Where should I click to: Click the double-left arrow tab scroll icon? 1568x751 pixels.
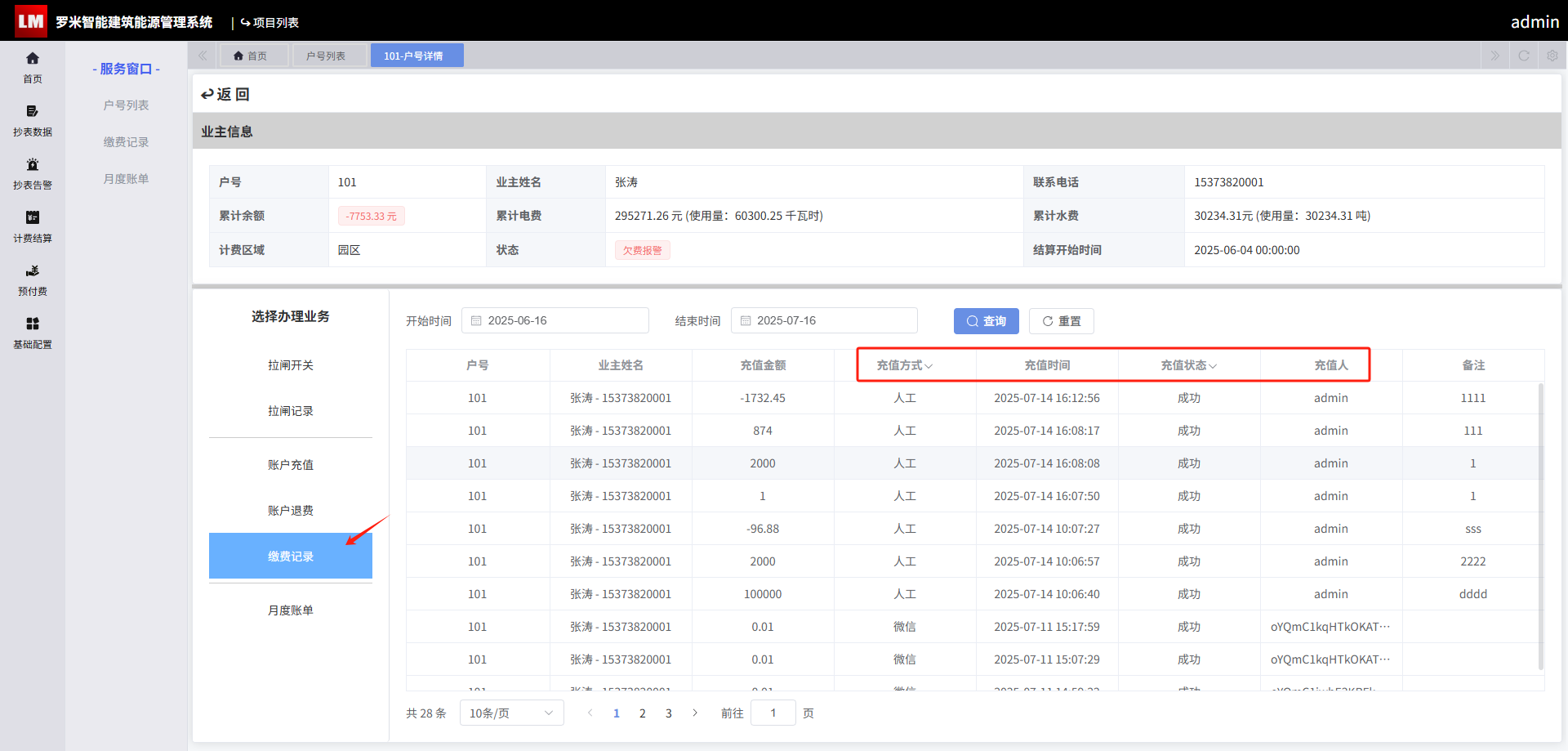click(203, 56)
